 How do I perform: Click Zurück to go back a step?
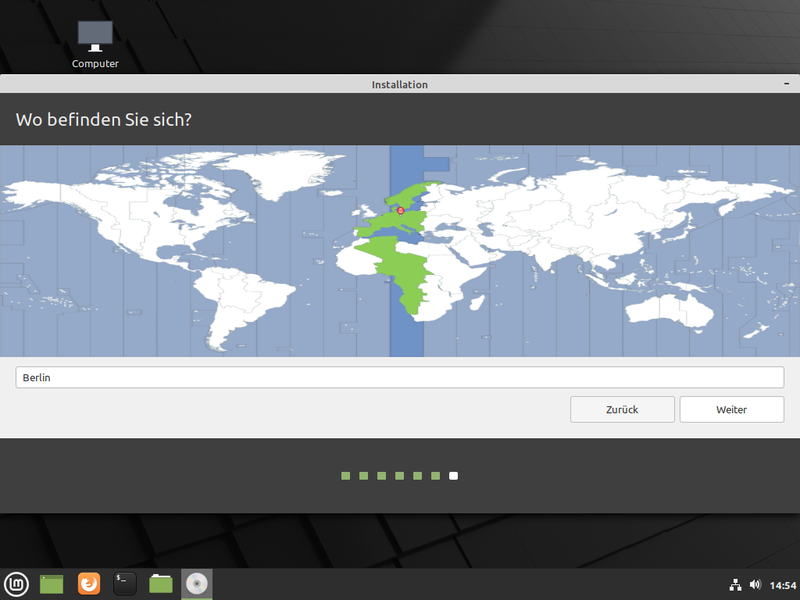[622, 410]
